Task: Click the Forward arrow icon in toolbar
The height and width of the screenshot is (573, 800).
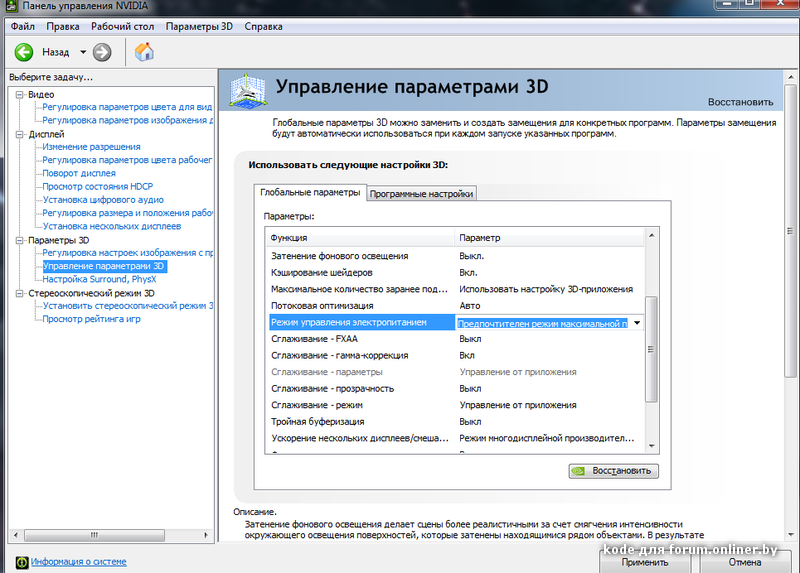Action: pyautogui.click(x=102, y=52)
